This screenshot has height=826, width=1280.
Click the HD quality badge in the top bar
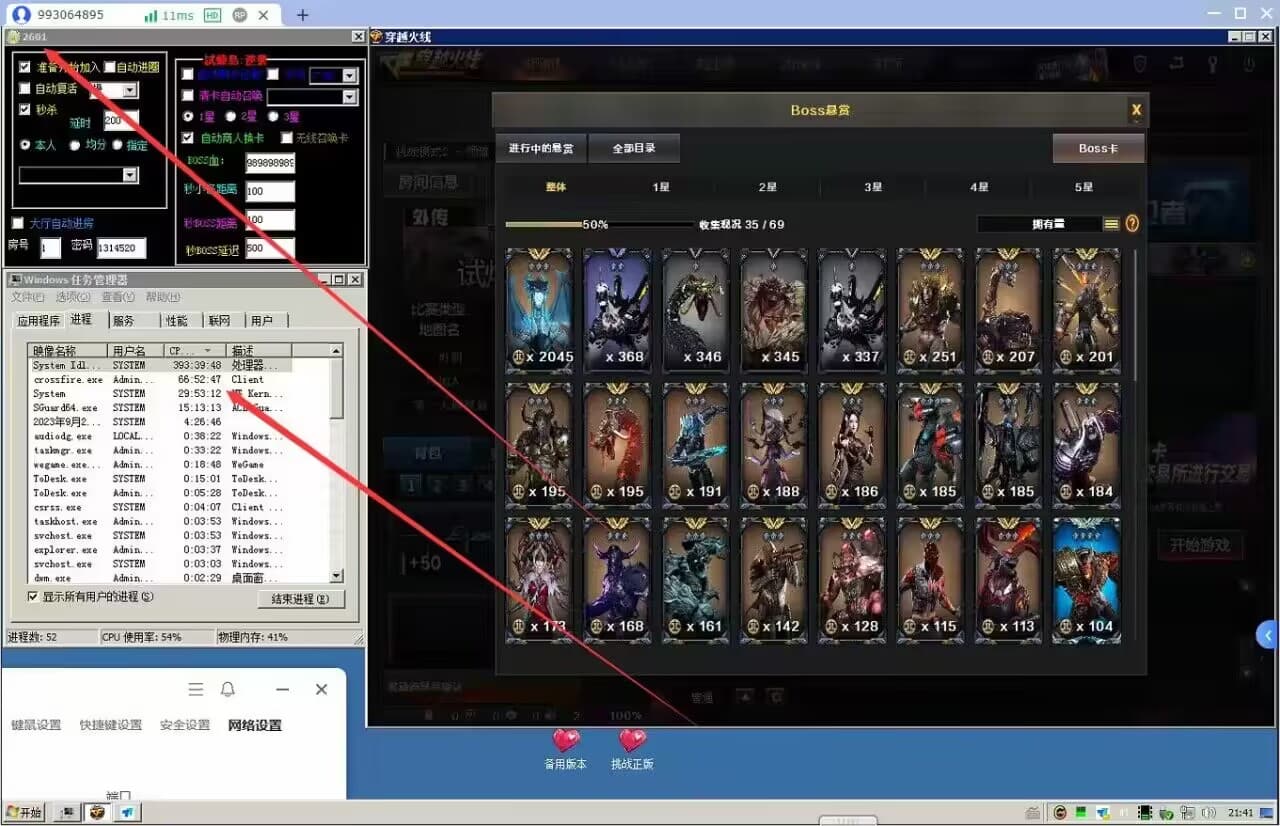click(212, 15)
